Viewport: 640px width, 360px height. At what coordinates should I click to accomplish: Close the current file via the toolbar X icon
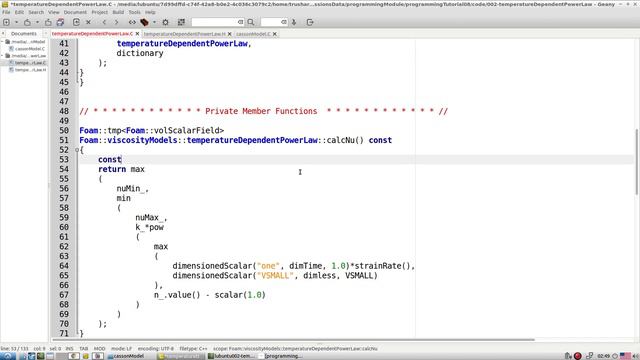pos(88,22)
